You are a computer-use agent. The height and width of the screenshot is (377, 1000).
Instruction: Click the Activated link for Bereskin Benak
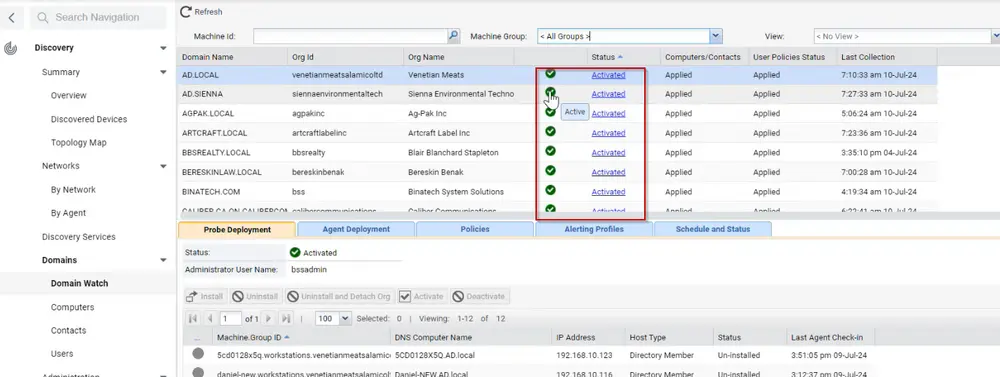coord(608,172)
